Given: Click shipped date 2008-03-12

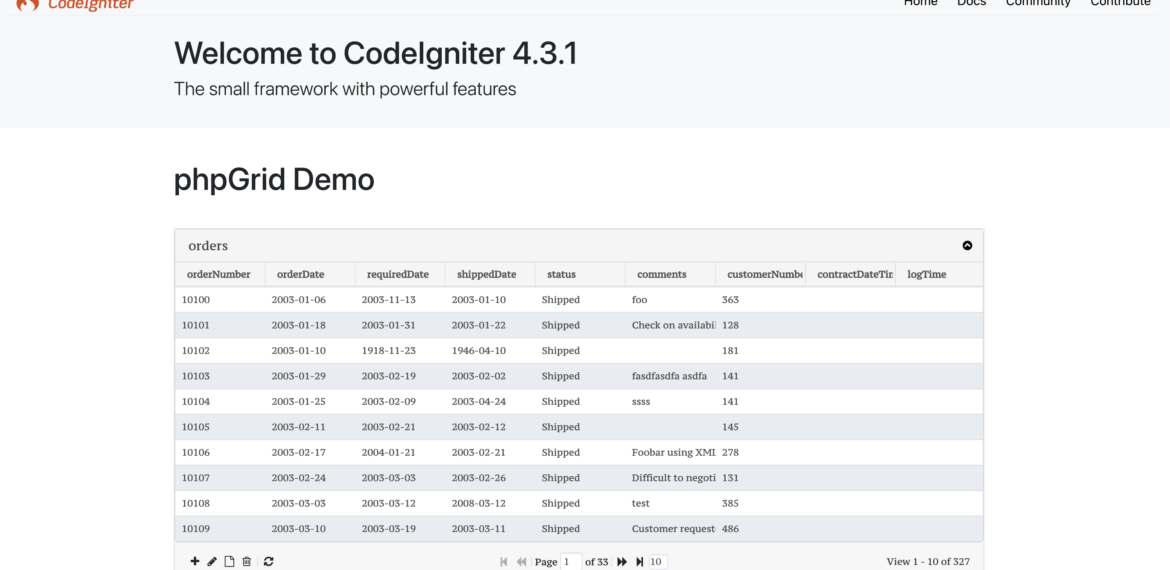Looking at the screenshot, I should [x=478, y=503].
